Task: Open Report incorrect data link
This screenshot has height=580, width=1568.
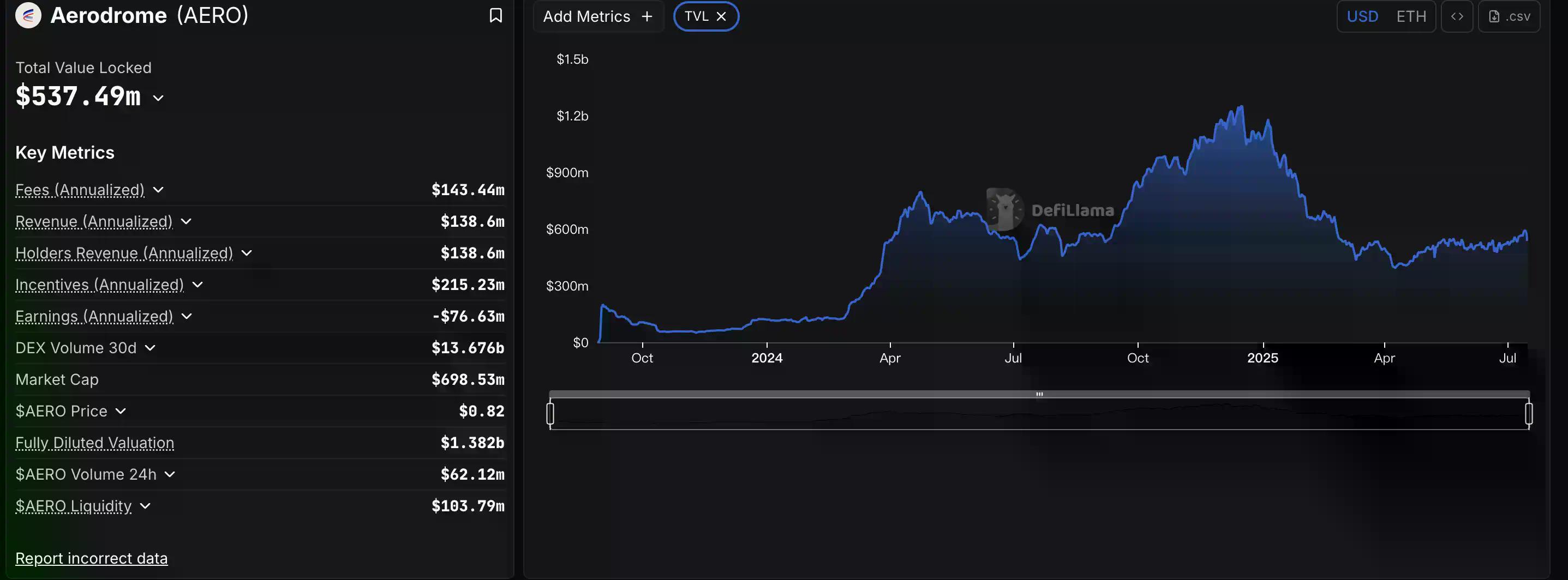Action: click(x=91, y=558)
